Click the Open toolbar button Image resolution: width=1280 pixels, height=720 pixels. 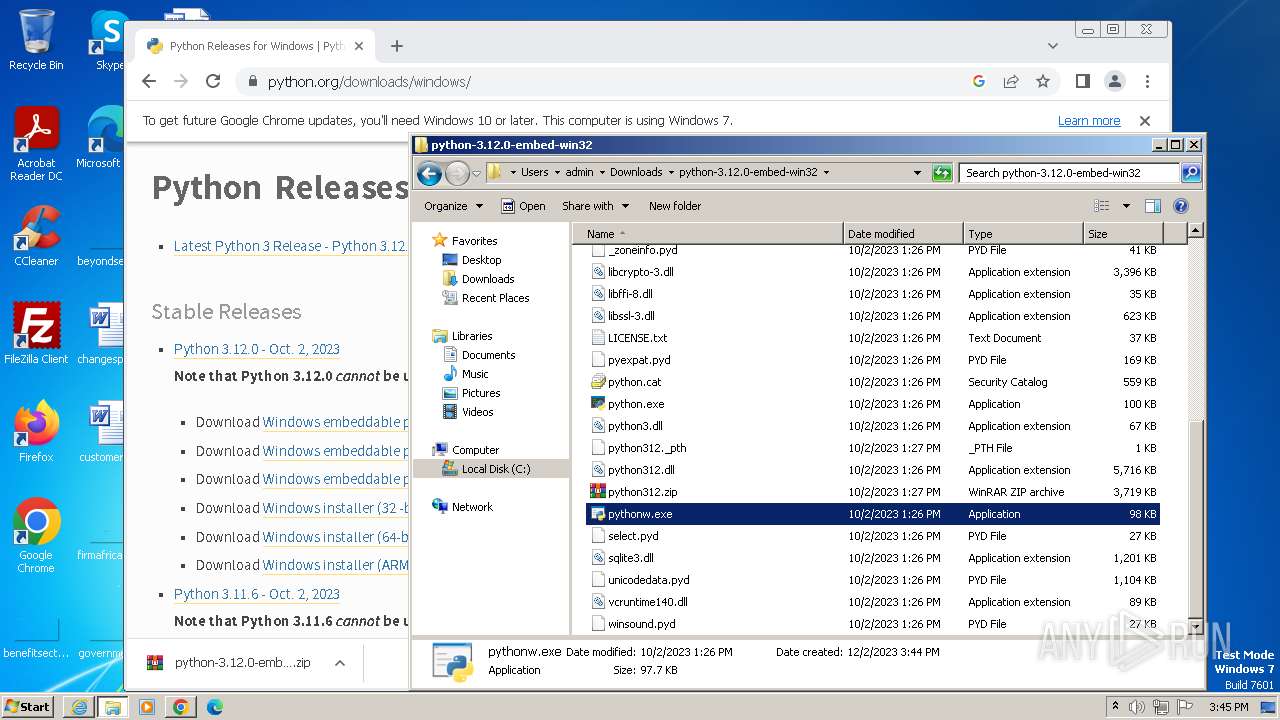point(523,206)
